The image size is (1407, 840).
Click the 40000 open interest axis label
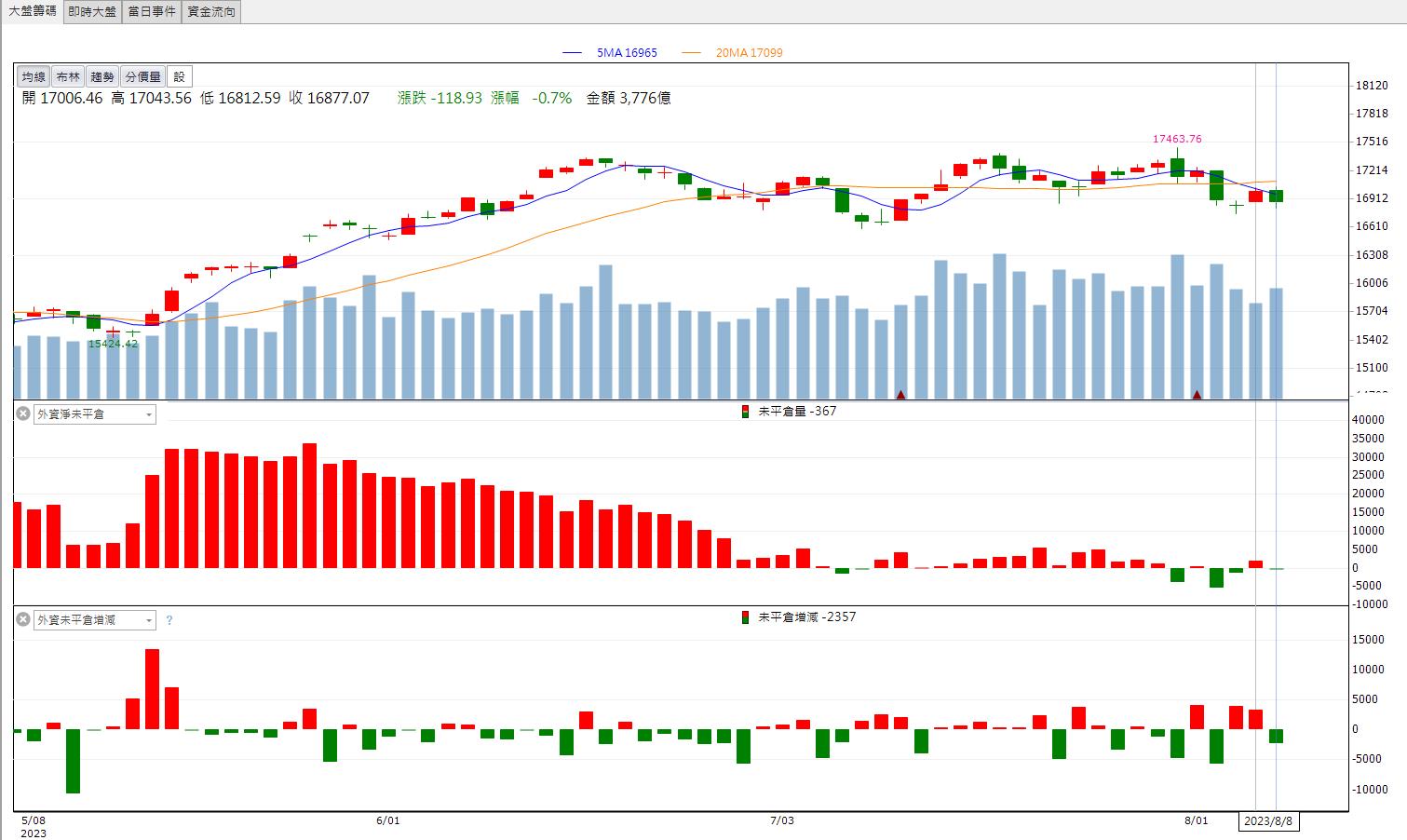click(1368, 420)
